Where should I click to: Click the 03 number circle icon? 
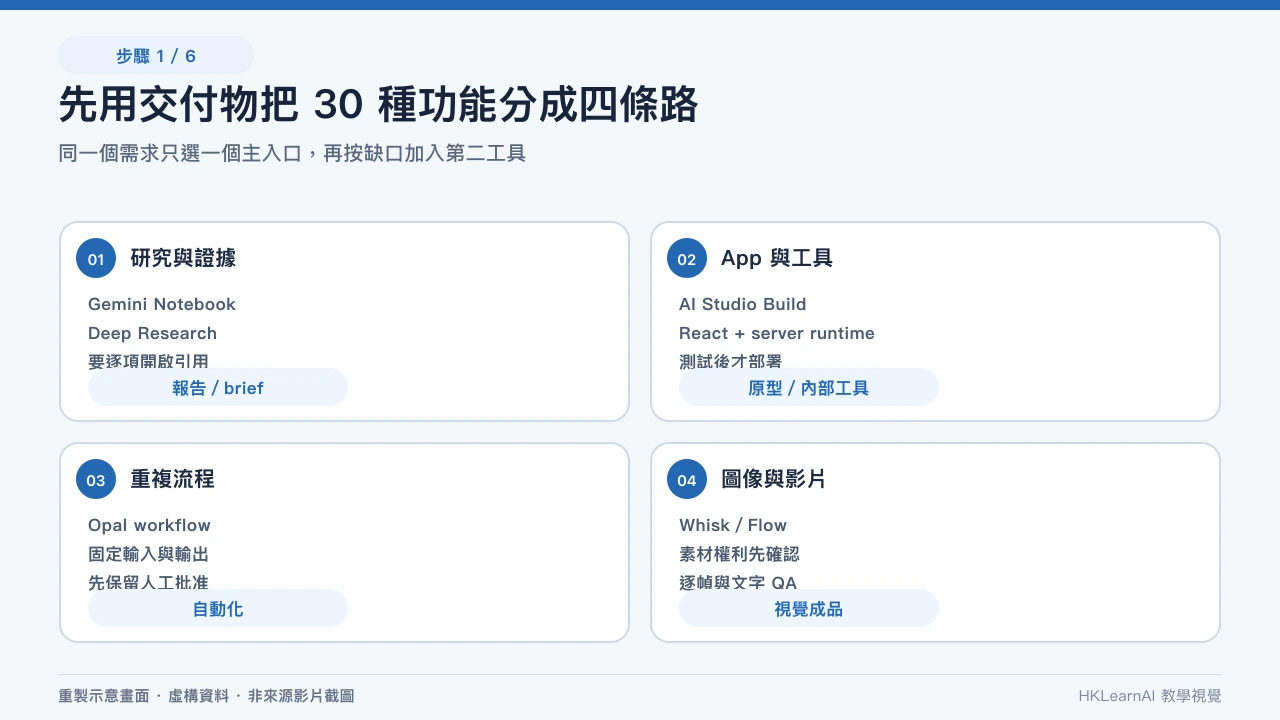(96, 480)
